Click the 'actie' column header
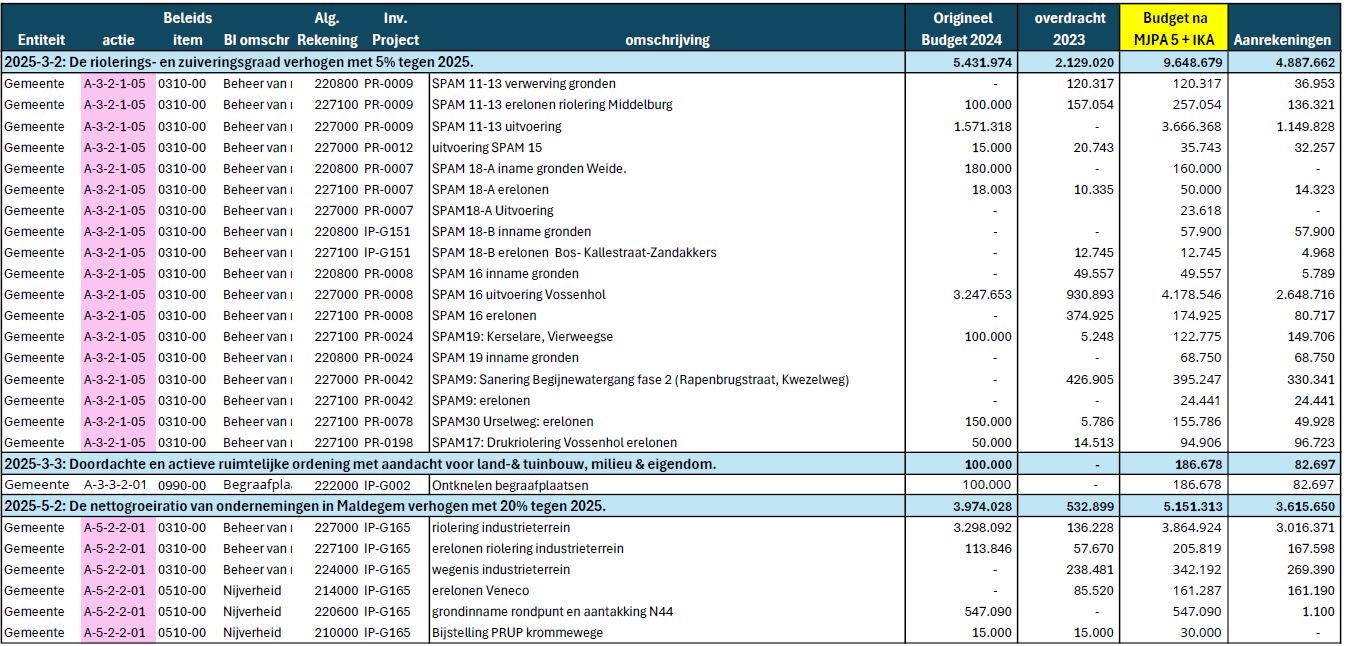Screen dimensions: 1346x646 (118, 40)
